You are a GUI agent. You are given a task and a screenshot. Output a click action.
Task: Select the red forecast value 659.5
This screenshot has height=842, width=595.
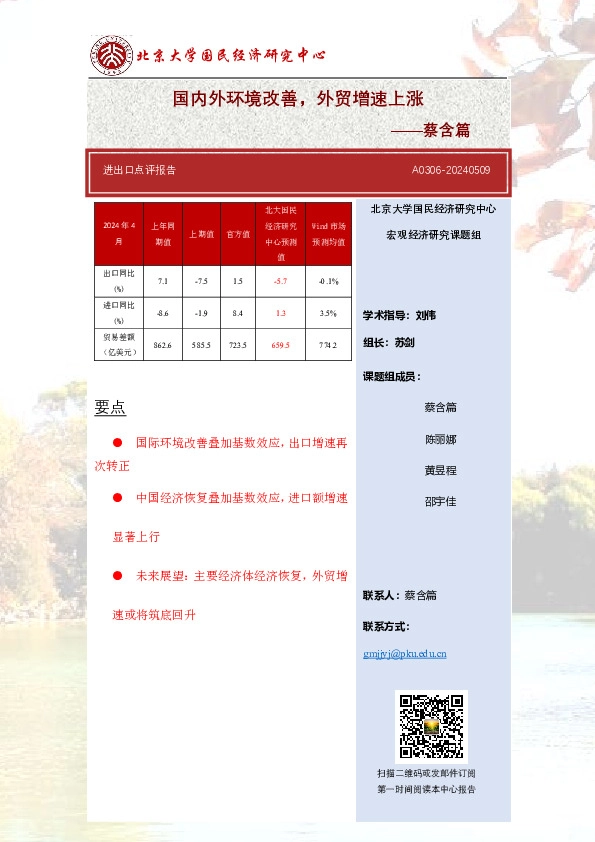(x=281, y=345)
